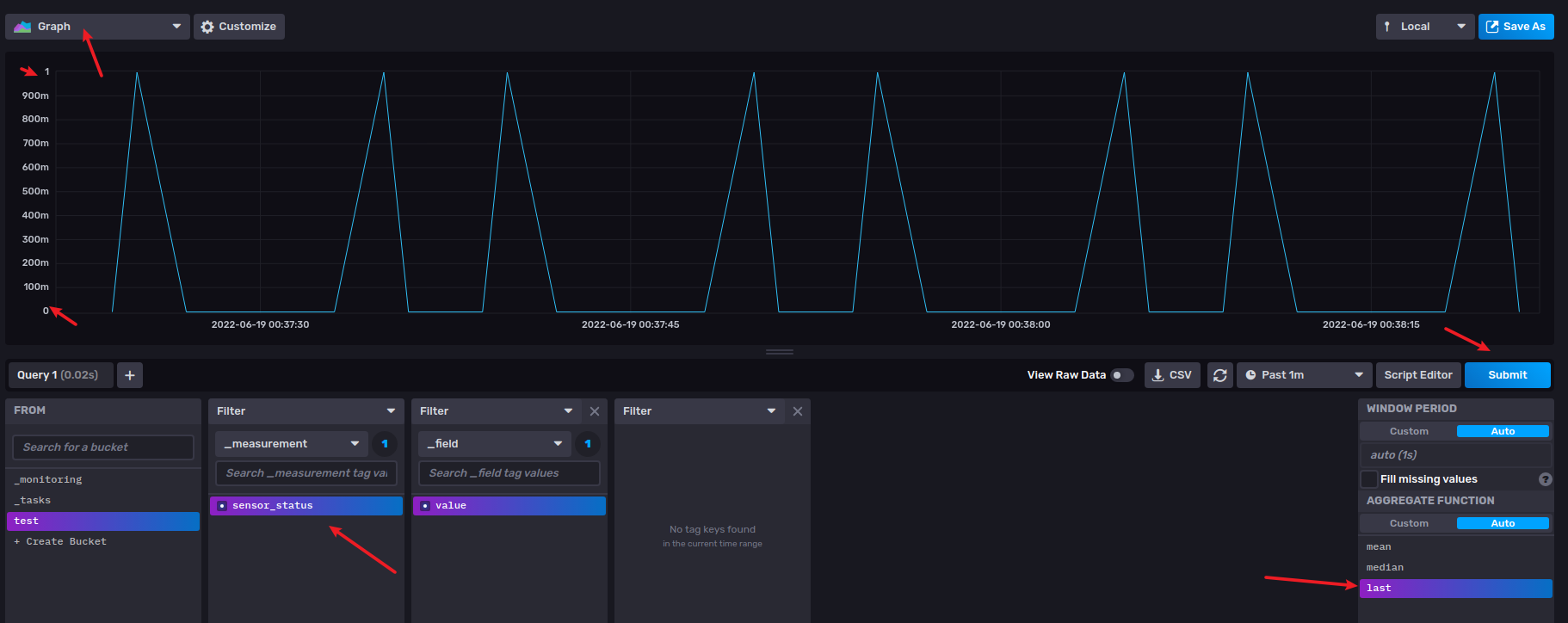Click the Save As button
Image resolution: width=1568 pixels, height=623 pixels.
coord(1516,27)
